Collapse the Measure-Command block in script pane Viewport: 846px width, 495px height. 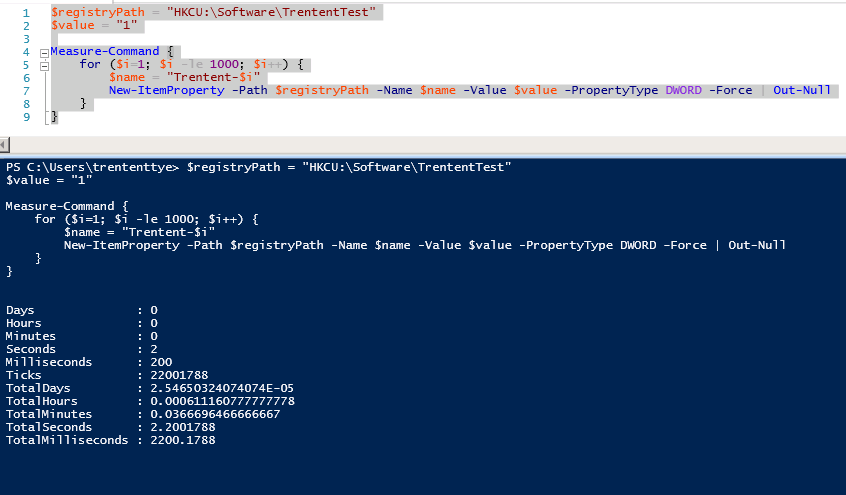[43, 52]
